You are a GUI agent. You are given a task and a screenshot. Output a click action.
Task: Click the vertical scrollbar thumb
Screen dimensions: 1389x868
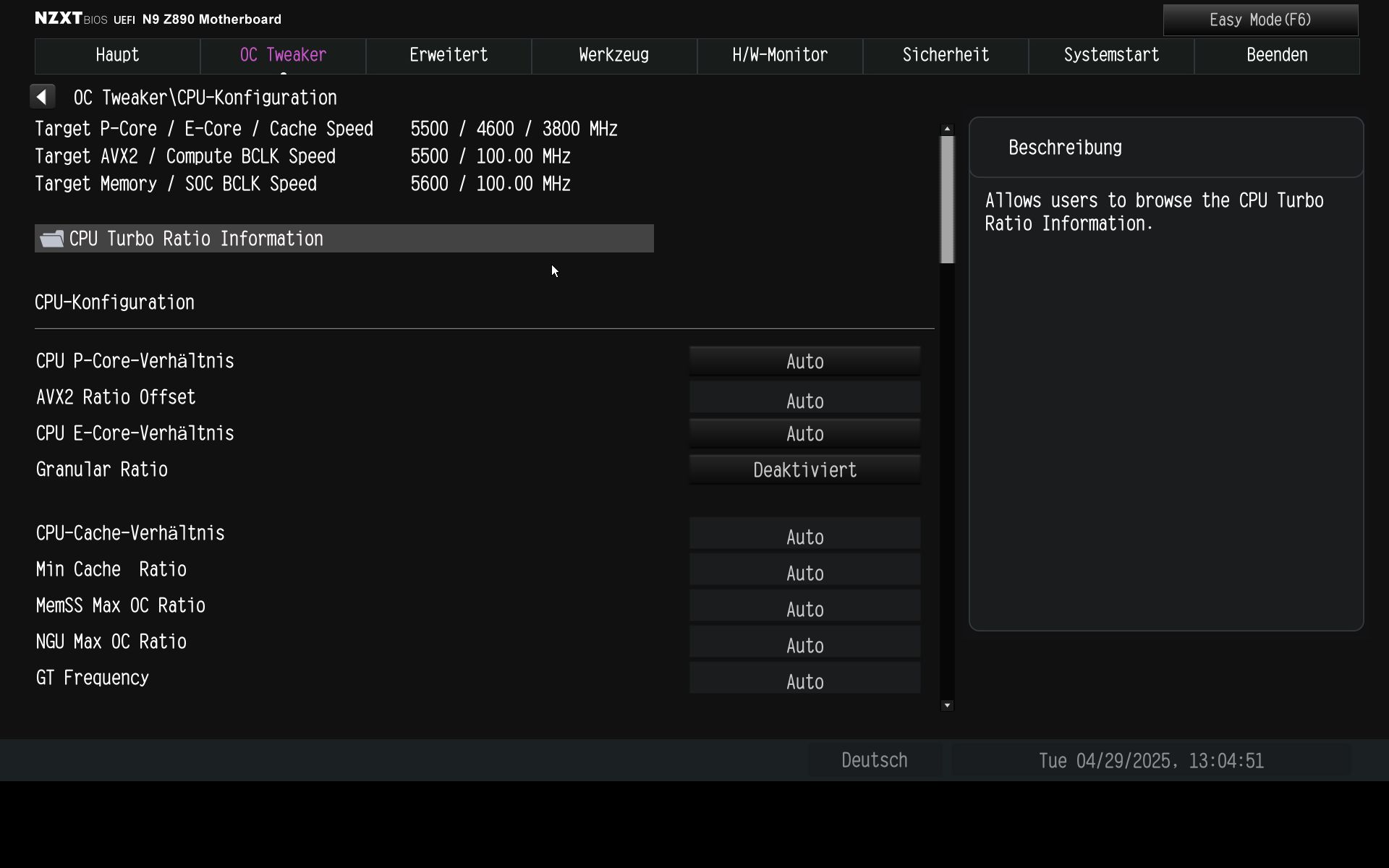coord(947,199)
